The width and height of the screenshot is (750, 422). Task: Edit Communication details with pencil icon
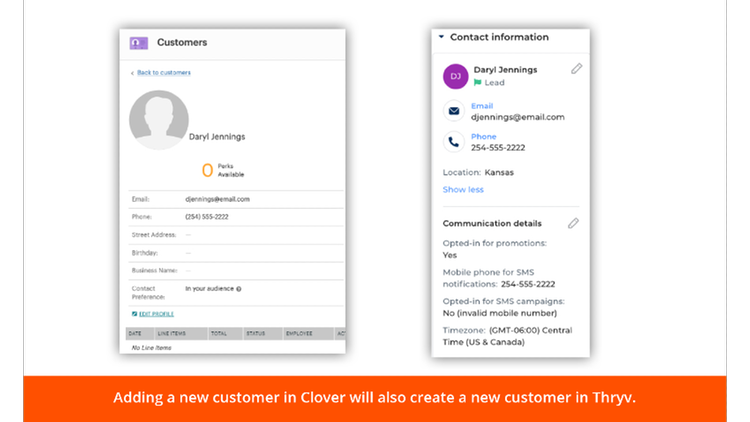[x=573, y=223]
